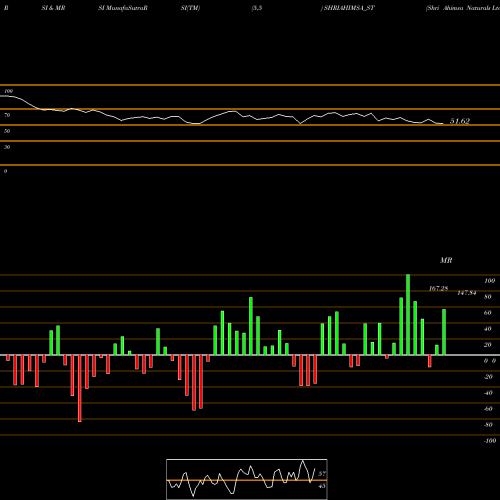
Task: Click the RSI axis label 50
Action: click(7, 131)
